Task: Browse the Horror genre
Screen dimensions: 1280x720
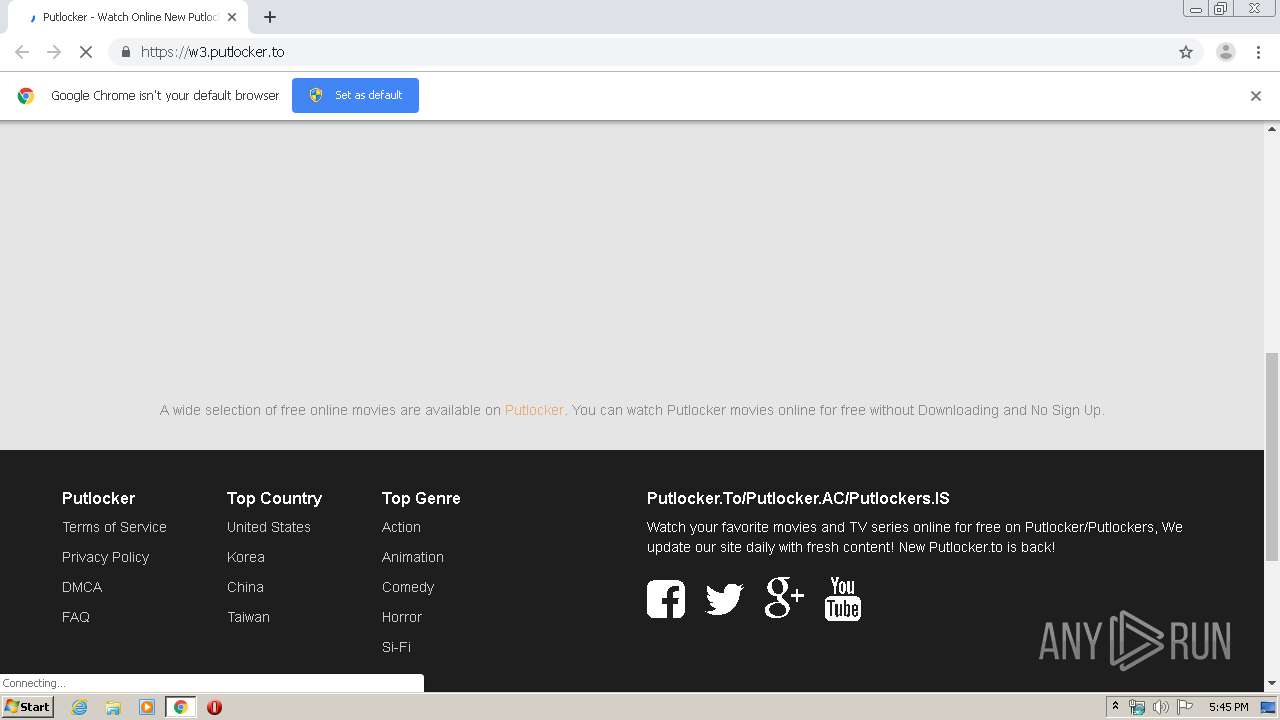Action: click(402, 617)
